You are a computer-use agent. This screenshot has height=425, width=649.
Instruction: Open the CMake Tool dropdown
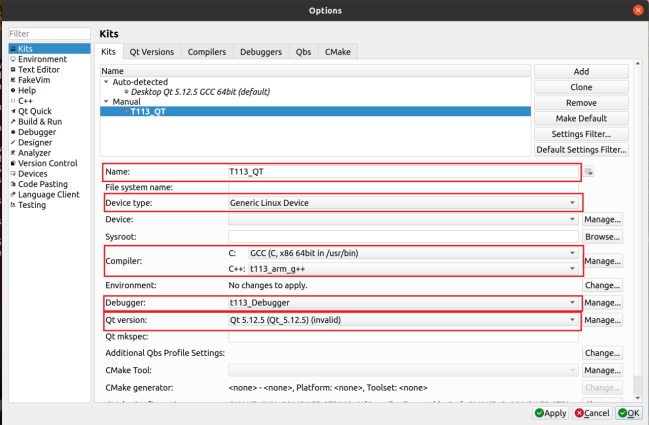403,370
